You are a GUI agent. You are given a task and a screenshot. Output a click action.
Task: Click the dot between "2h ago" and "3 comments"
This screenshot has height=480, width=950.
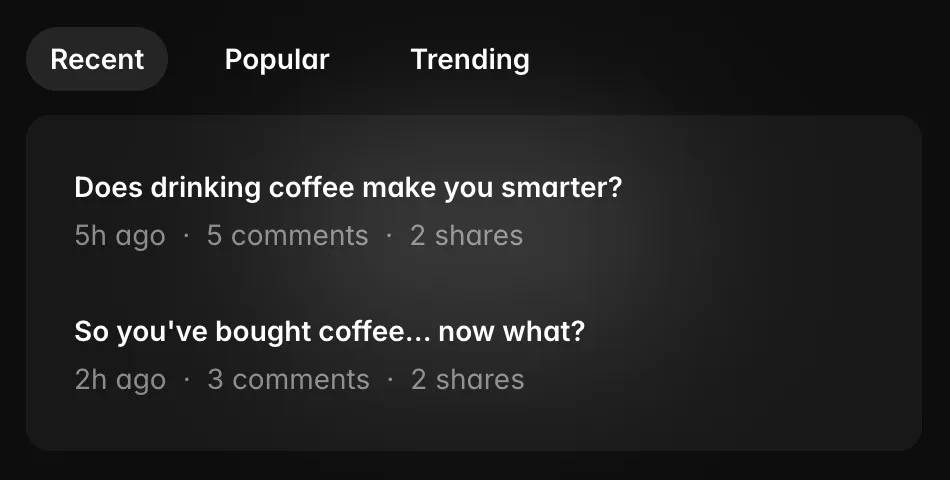186,380
